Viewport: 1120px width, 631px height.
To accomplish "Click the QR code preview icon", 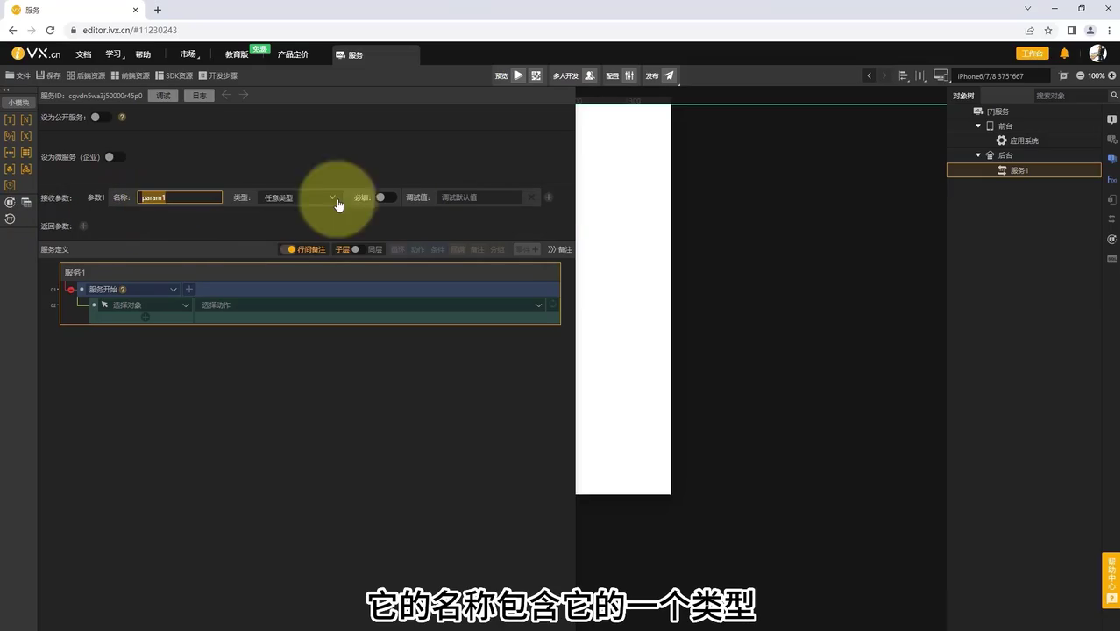I will pos(536,75).
